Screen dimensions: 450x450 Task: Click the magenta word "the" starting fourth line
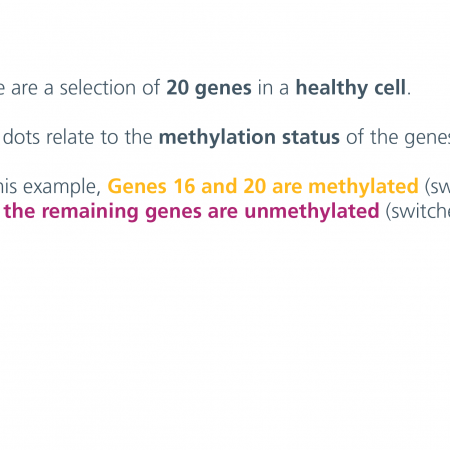pos(20,211)
